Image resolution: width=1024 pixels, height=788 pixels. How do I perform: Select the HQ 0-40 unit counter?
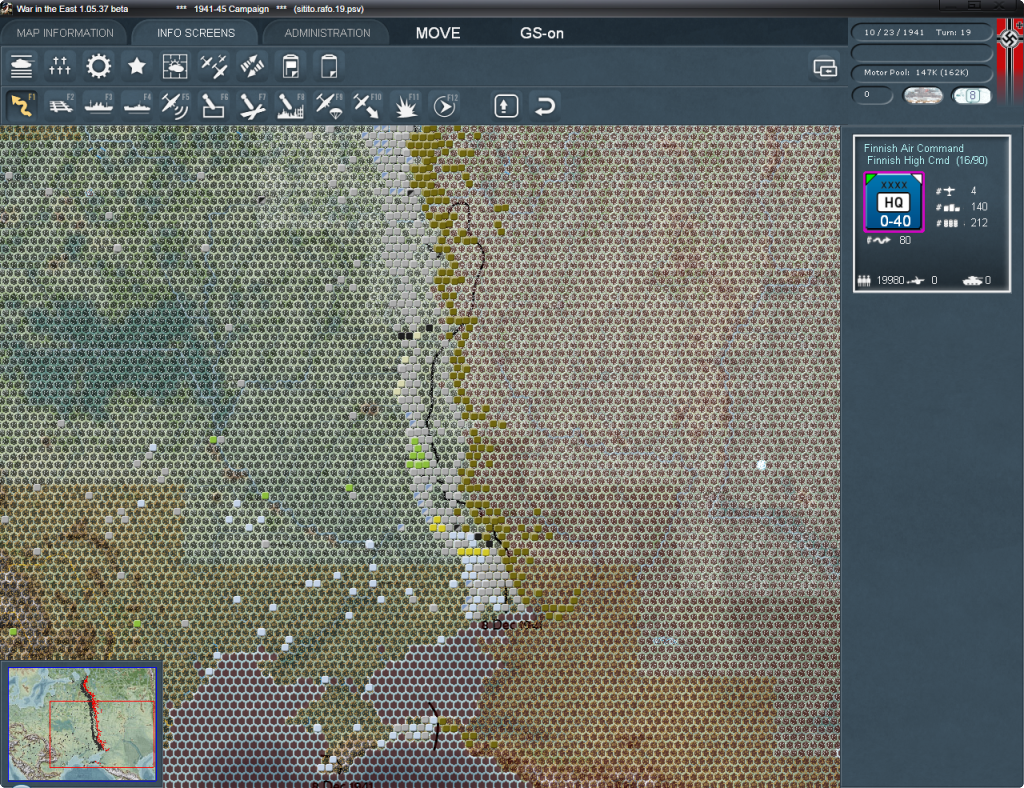[893, 202]
